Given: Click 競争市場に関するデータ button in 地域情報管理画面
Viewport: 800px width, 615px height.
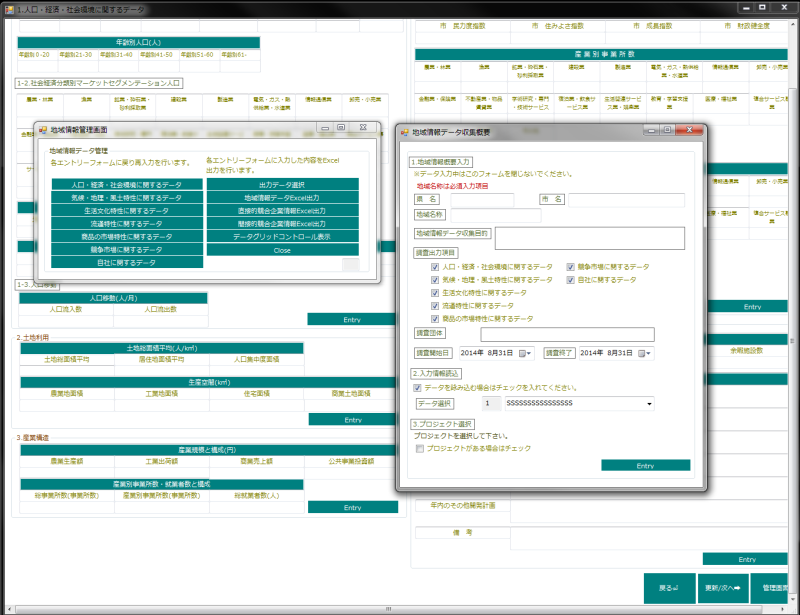Looking at the screenshot, I should click(x=127, y=250).
